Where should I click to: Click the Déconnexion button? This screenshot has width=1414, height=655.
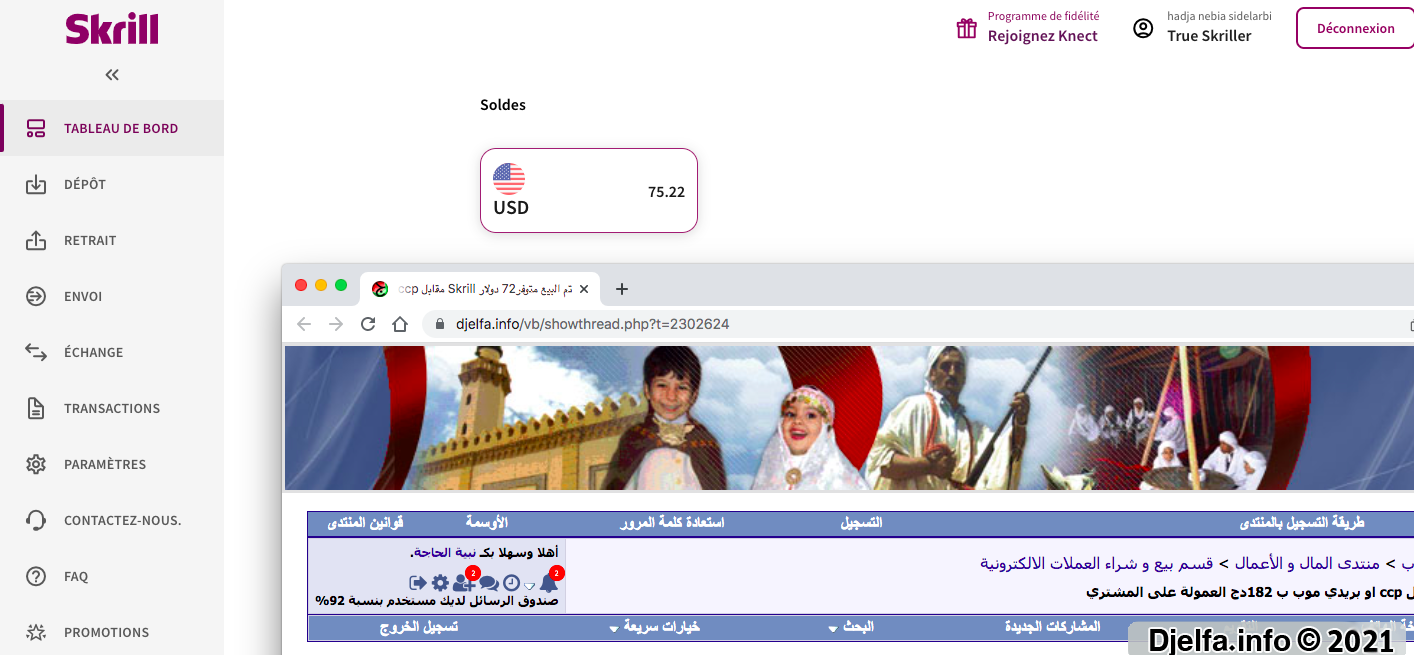point(1355,28)
